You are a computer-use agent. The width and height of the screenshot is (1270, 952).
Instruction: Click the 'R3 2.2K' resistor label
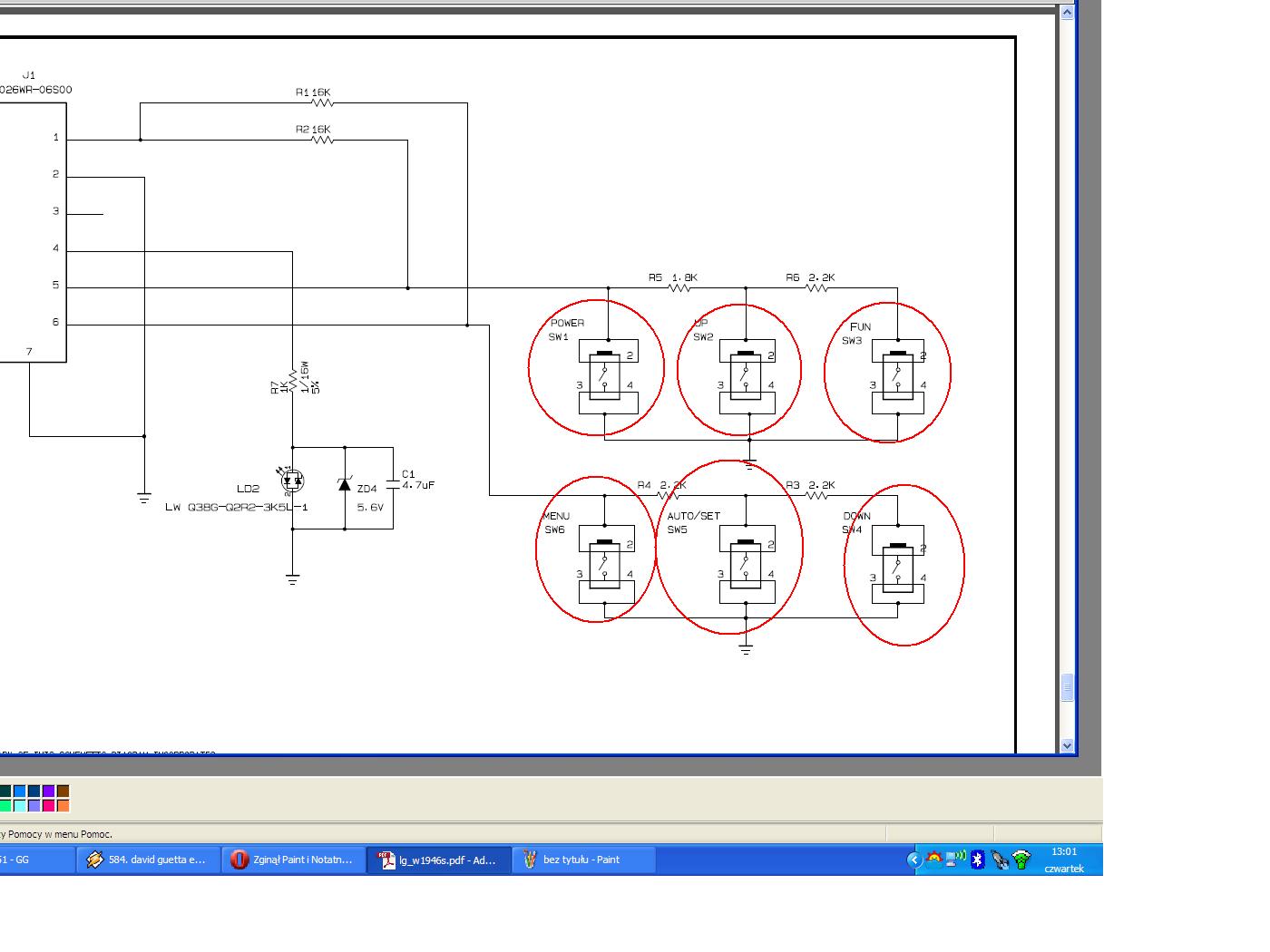810,485
